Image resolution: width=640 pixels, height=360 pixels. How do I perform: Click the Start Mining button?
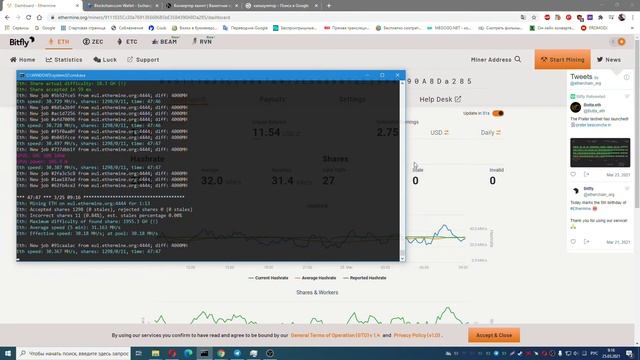562,60
